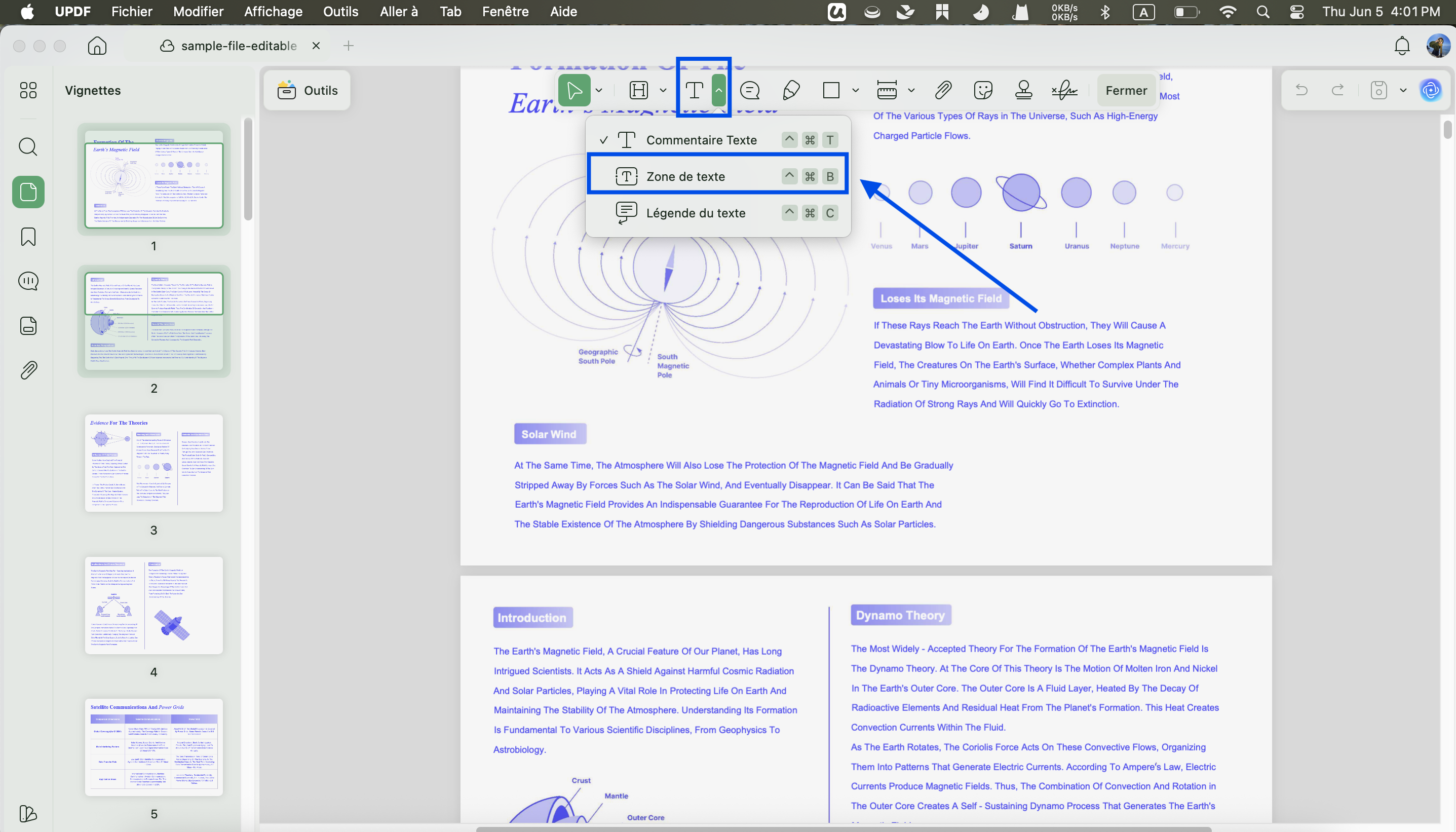The height and width of the screenshot is (832, 1456).
Task: Click the Fermer button
Action: click(x=1126, y=90)
